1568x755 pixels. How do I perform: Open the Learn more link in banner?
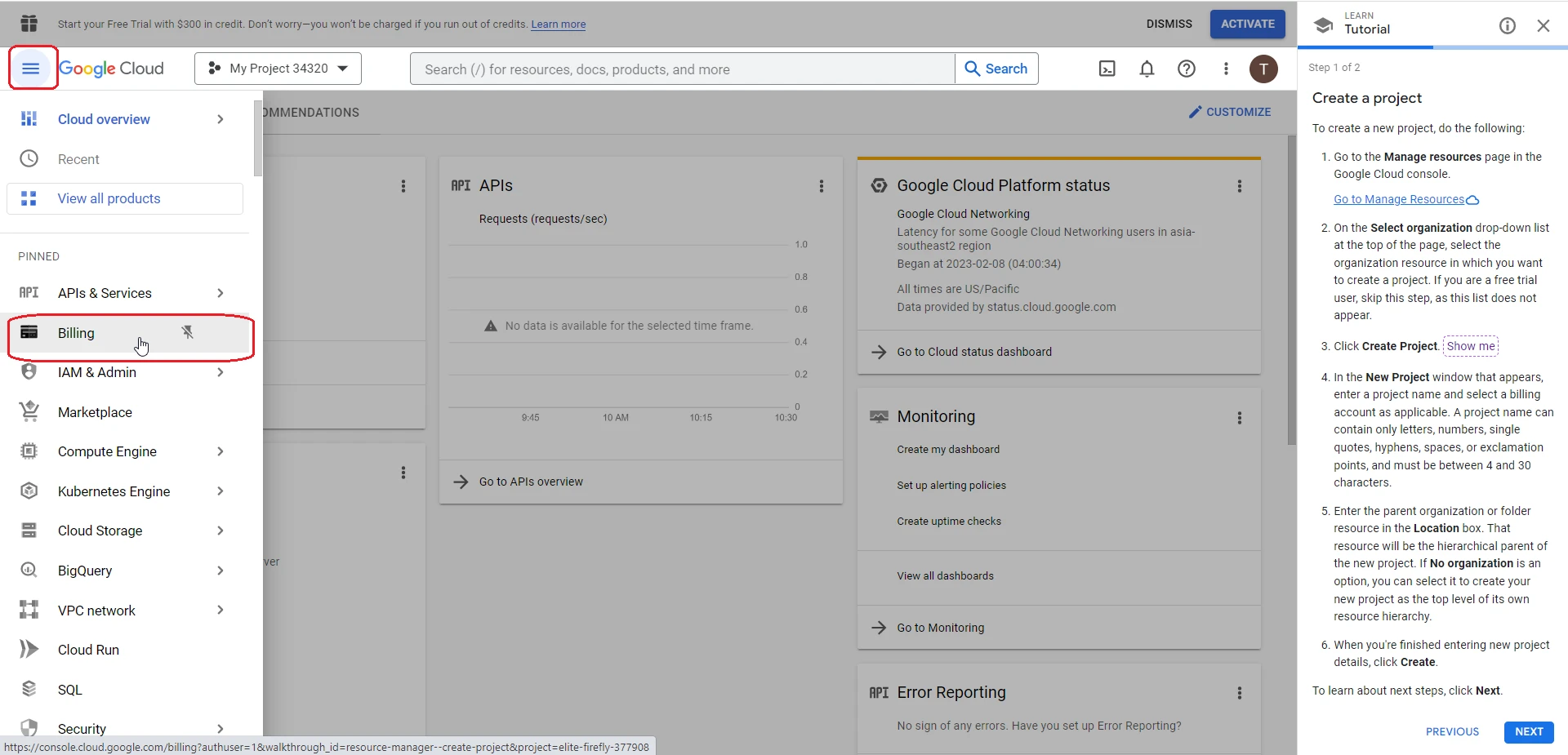(x=559, y=24)
